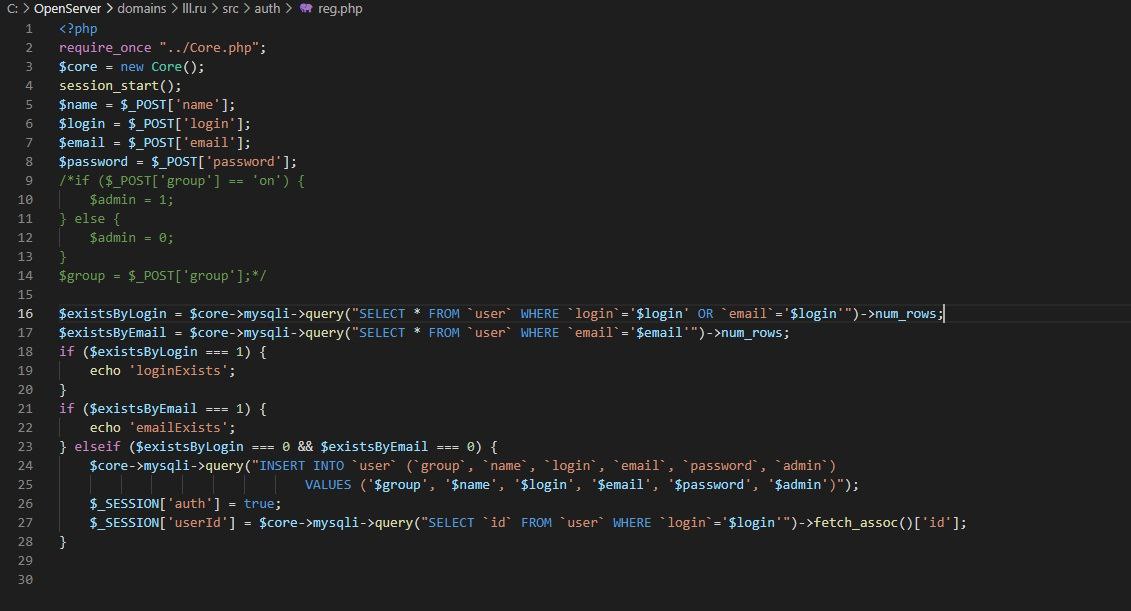Select reg.php in the breadcrumb
The image size is (1131, 611).
340,9
